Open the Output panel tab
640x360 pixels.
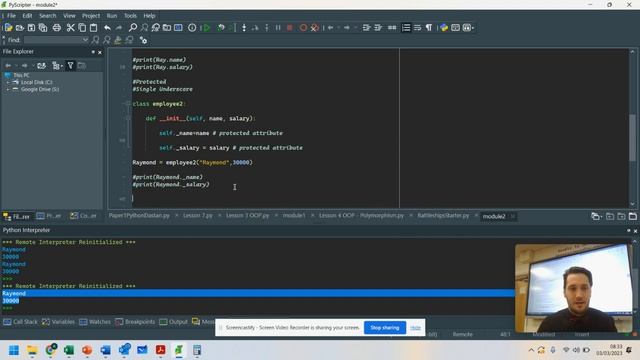point(173,322)
